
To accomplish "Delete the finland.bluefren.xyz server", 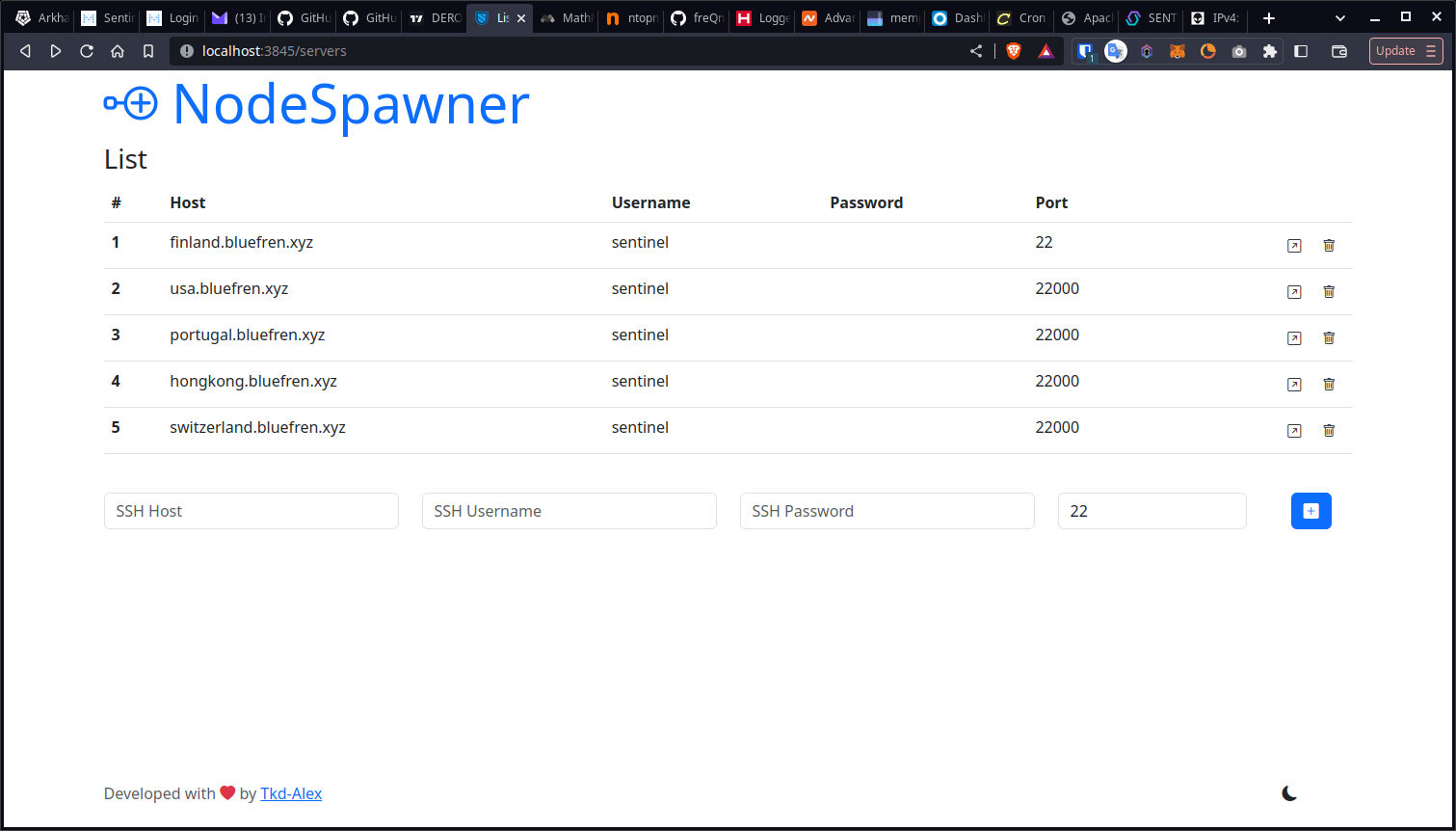I will pyautogui.click(x=1329, y=246).
